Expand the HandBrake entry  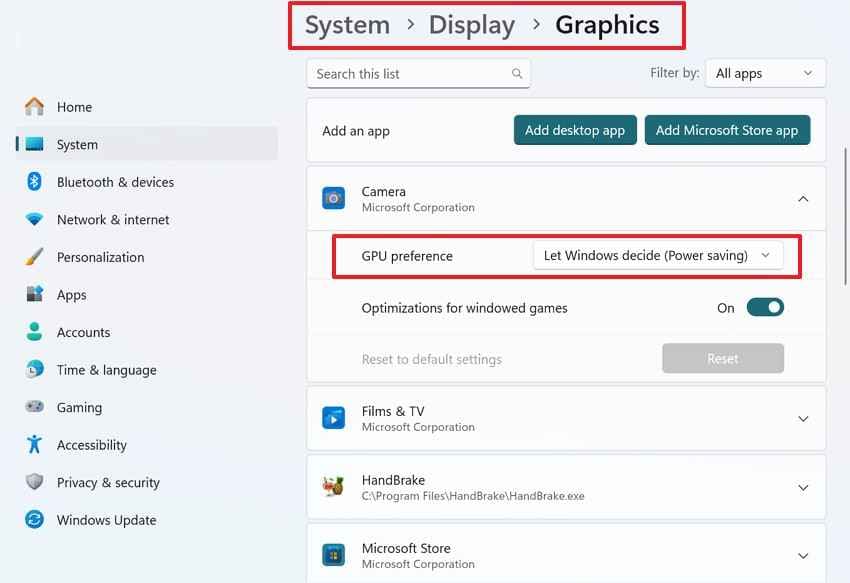(803, 488)
